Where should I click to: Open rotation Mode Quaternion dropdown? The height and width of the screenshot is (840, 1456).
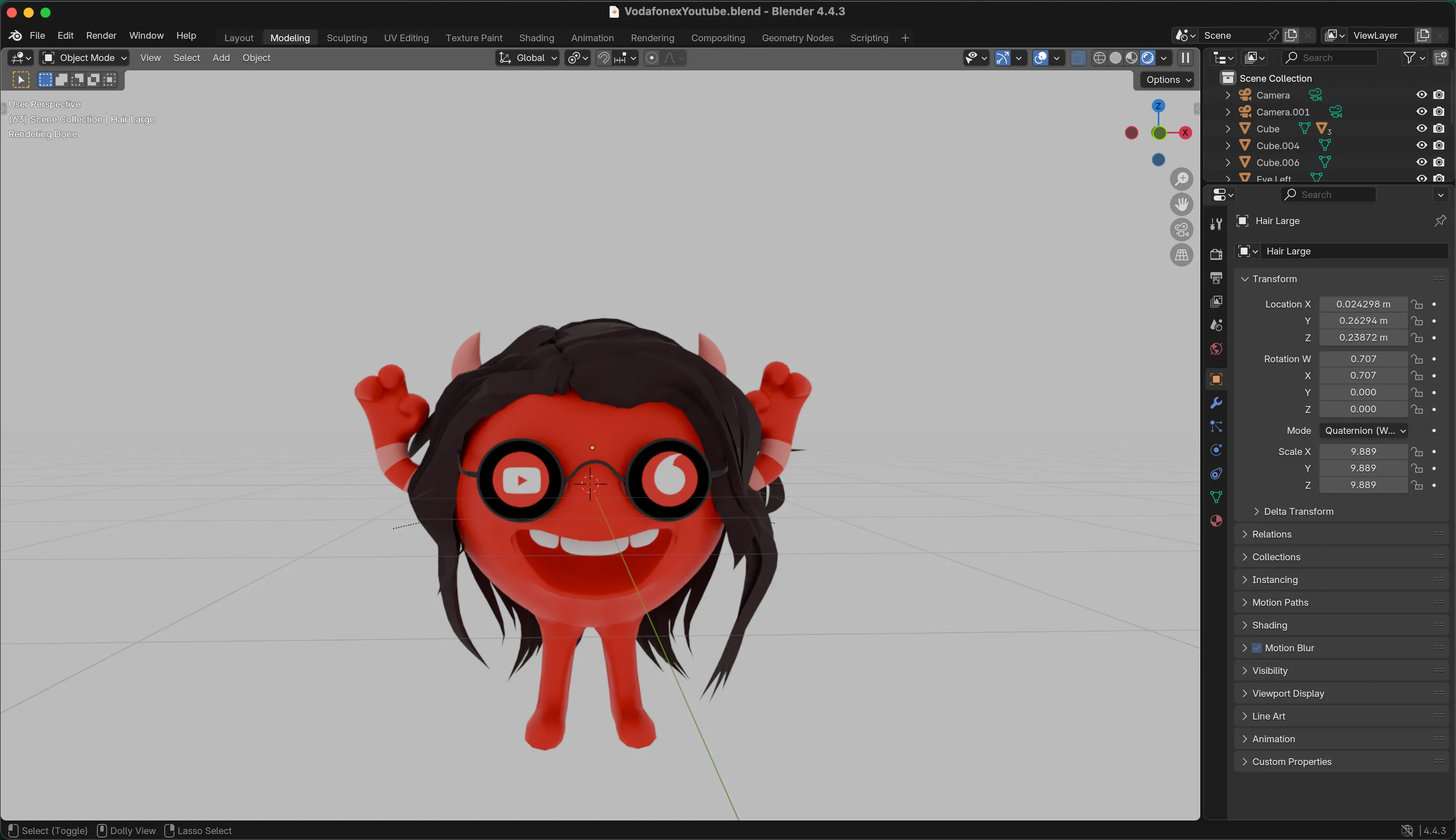point(1364,431)
